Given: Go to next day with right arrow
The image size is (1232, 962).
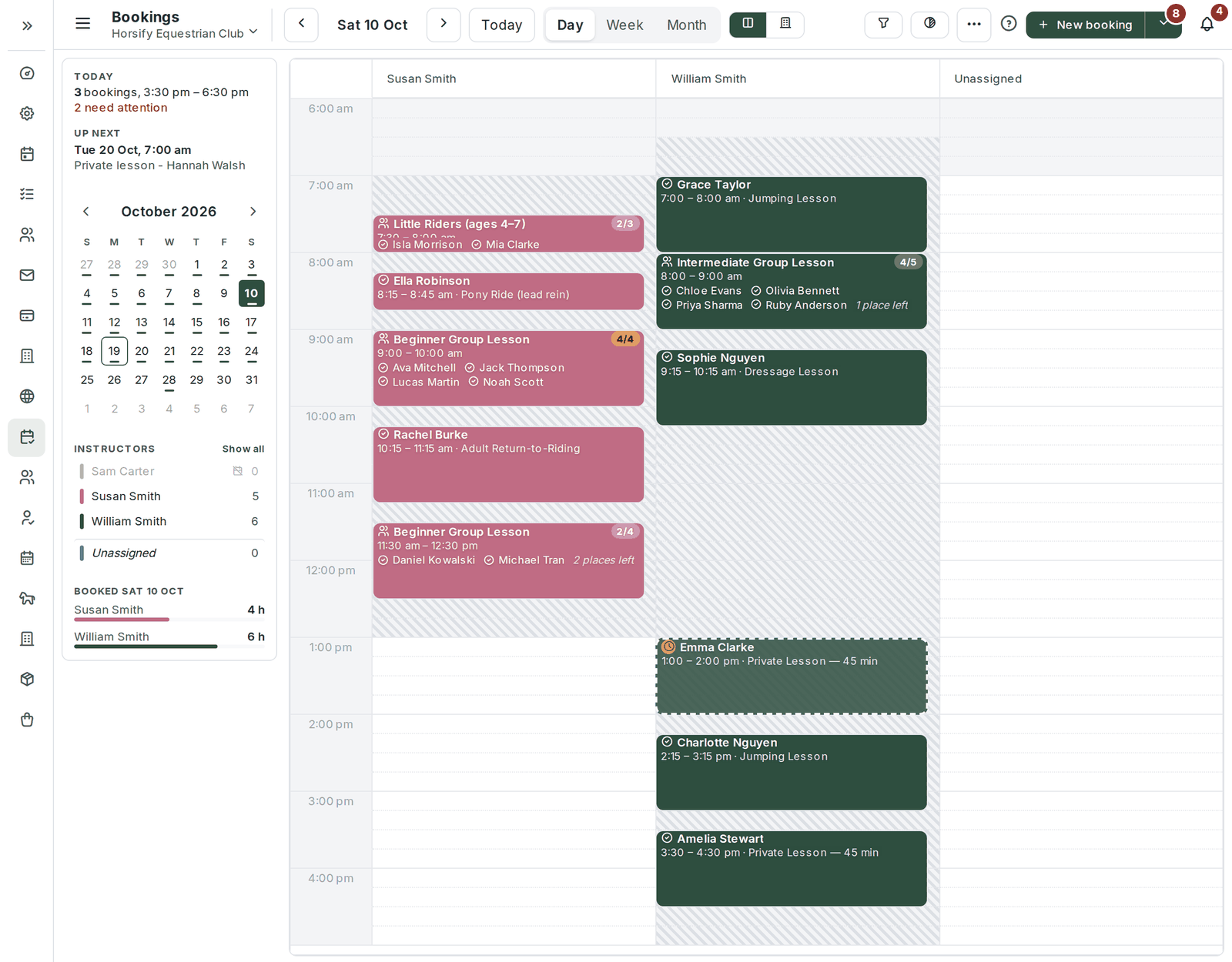Looking at the screenshot, I should (x=444, y=24).
